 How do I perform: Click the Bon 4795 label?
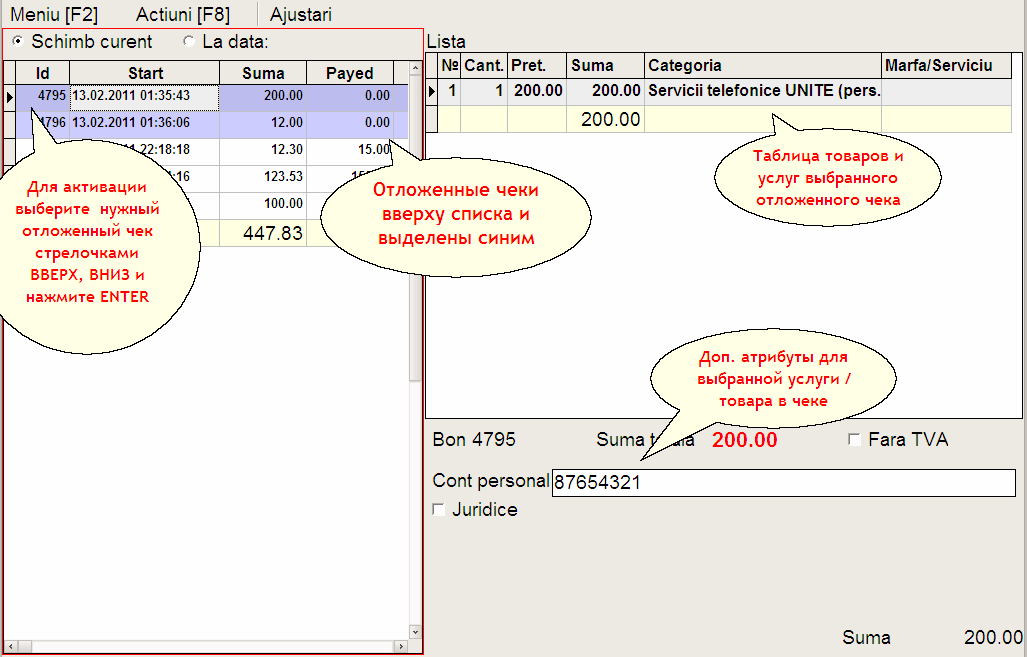point(474,440)
